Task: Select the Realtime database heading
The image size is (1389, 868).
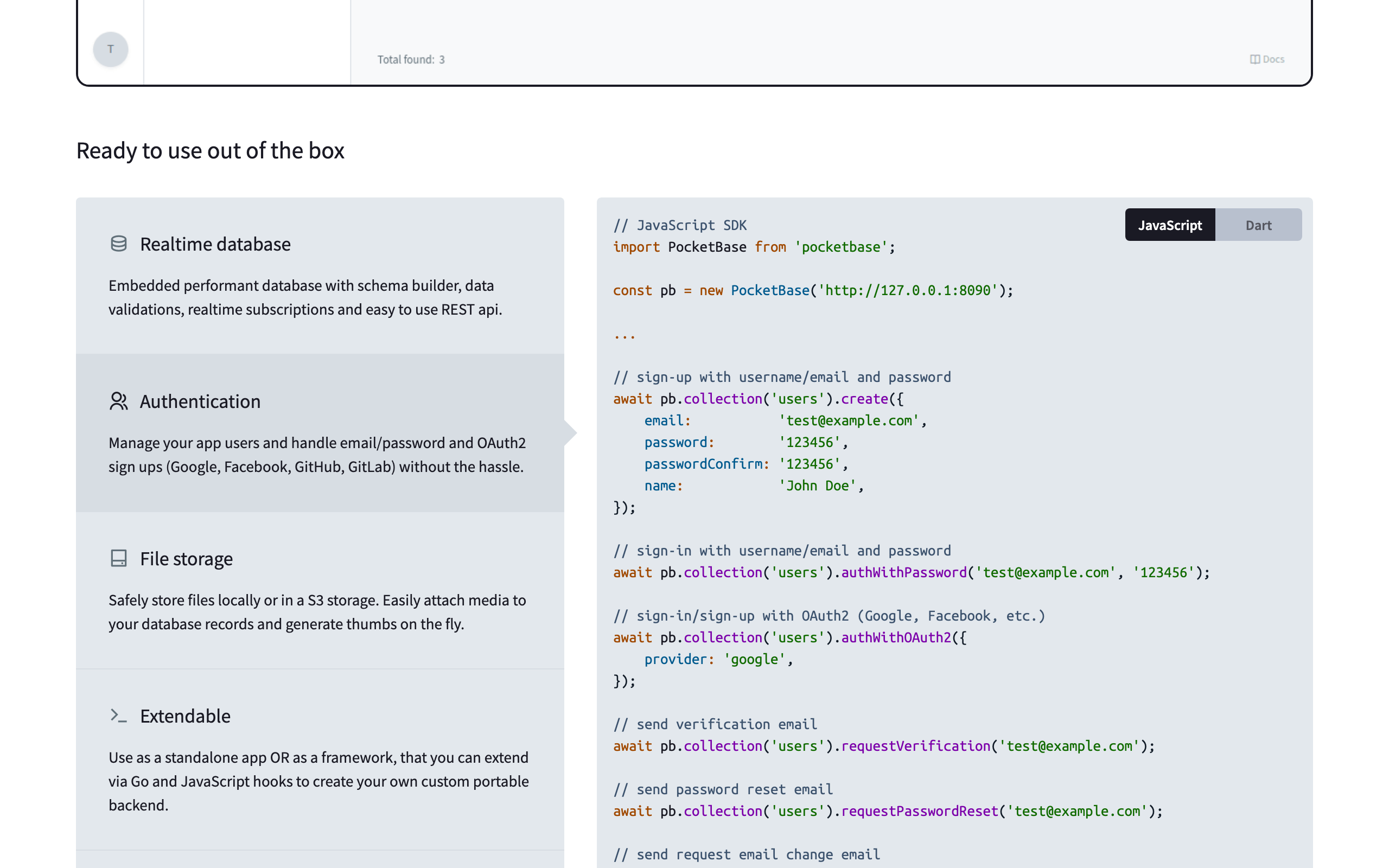Action: tap(215, 244)
